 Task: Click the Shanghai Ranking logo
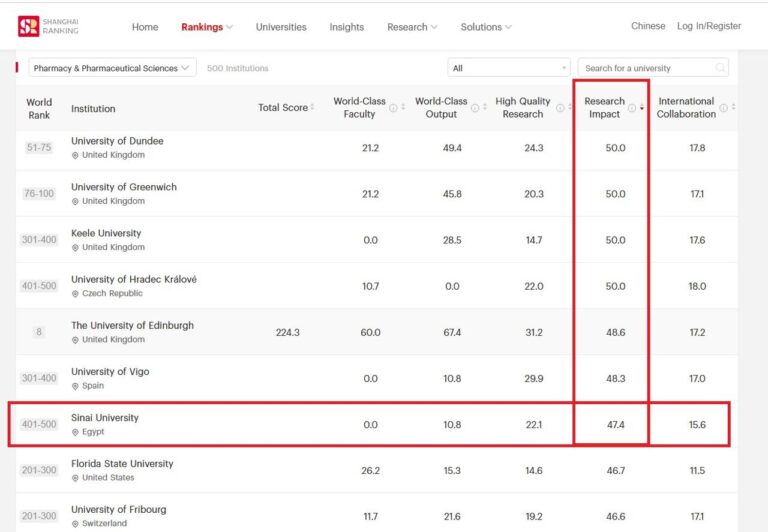click(48, 26)
